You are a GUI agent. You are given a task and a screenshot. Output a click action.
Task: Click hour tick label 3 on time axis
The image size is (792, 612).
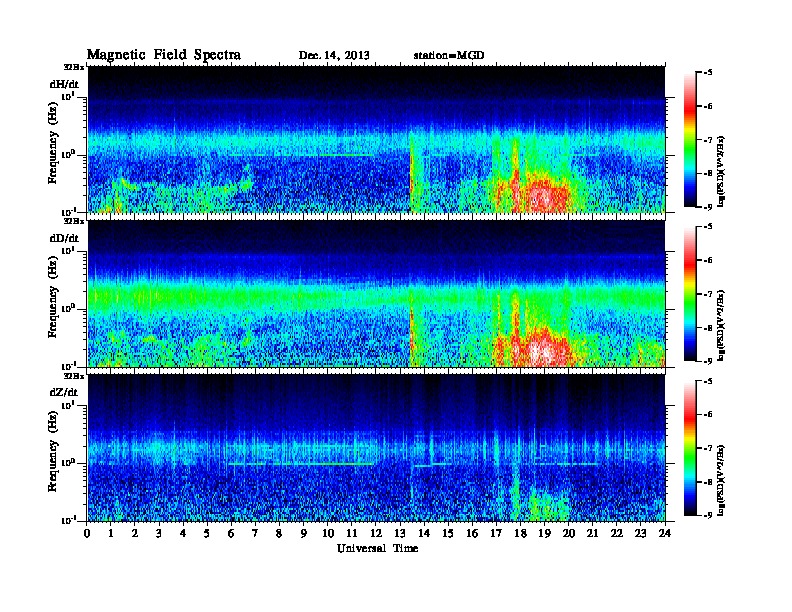coord(159,534)
